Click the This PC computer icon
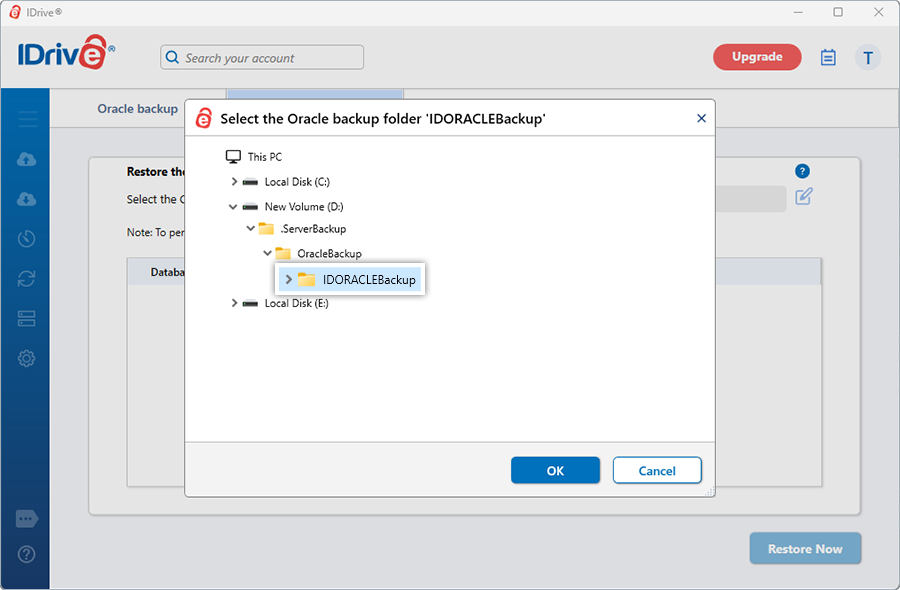 tap(233, 157)
